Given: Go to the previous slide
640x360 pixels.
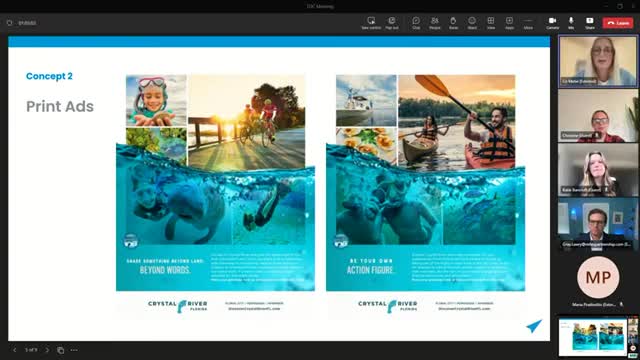Looking at the screenshot, I should click(x=15, y=350).
